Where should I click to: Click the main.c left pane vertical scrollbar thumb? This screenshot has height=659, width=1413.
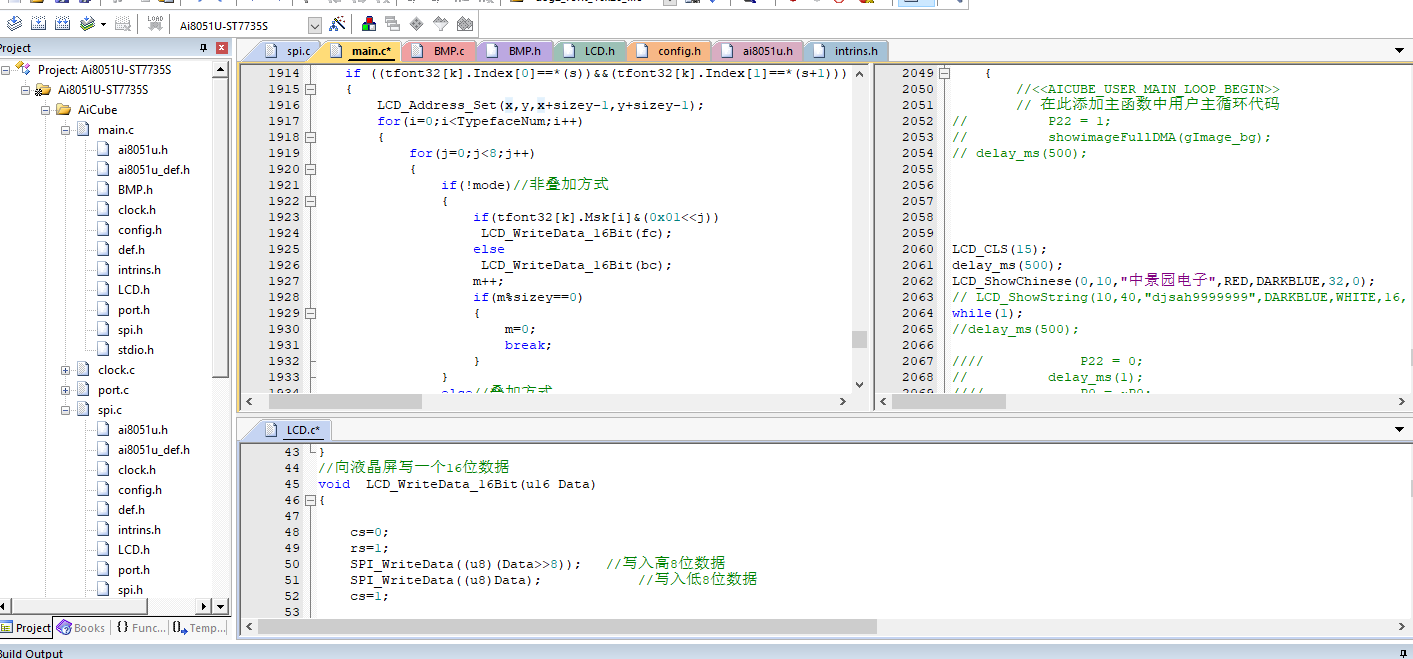860,339
